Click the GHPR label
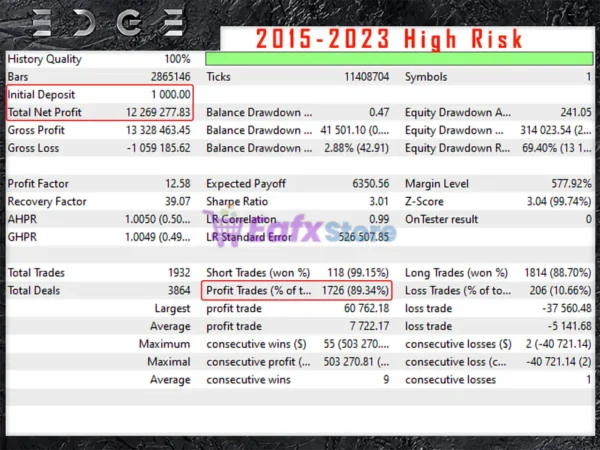The height and width of the screenshot is (450, 600). click(x=22, y=237)
